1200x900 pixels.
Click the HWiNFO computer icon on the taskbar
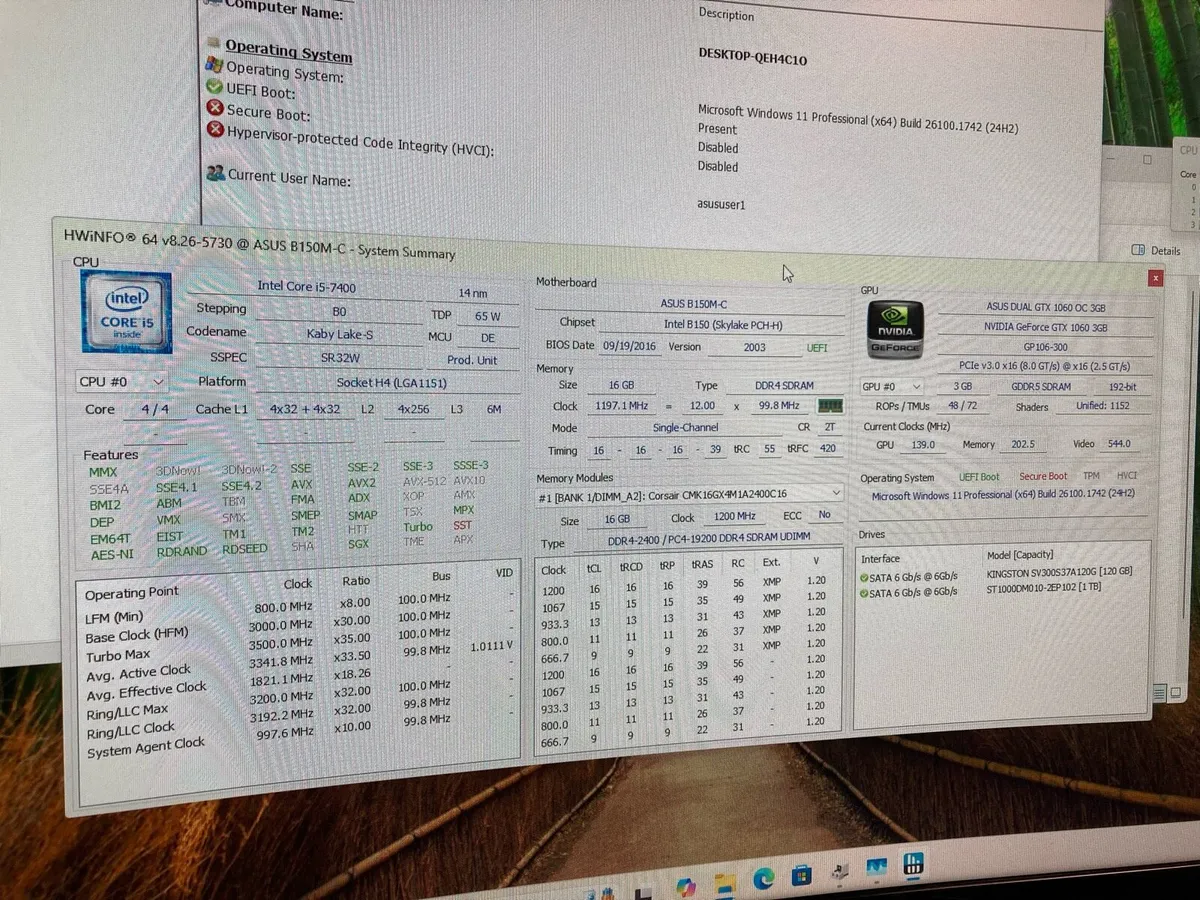pyautogui.click(x=839, y=872)
